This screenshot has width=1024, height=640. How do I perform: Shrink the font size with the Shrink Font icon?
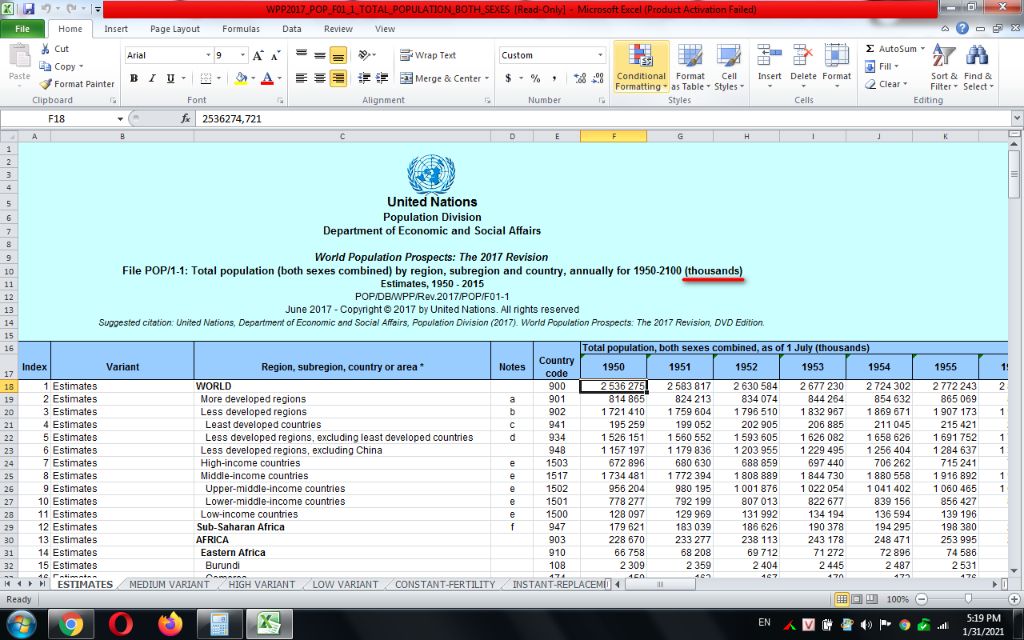coord(276,56)
